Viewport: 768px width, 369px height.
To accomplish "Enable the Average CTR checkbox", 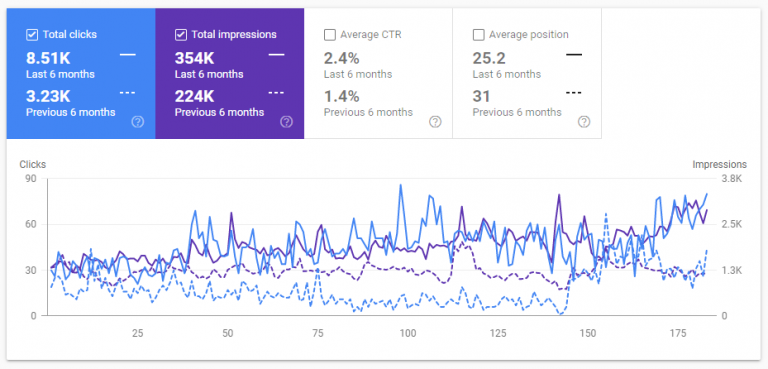I will 330,35.
